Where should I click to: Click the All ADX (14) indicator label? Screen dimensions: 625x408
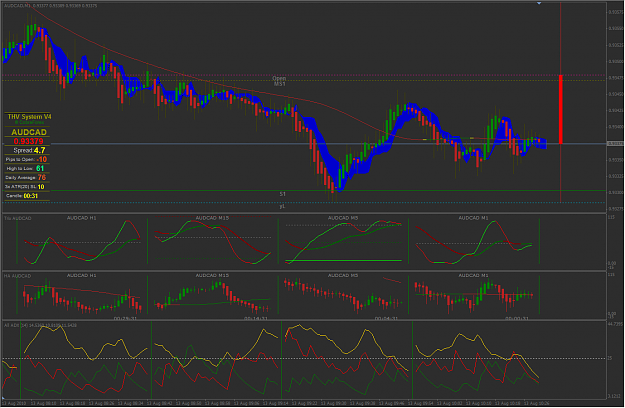pyautogui.click(x=40, y=326)
